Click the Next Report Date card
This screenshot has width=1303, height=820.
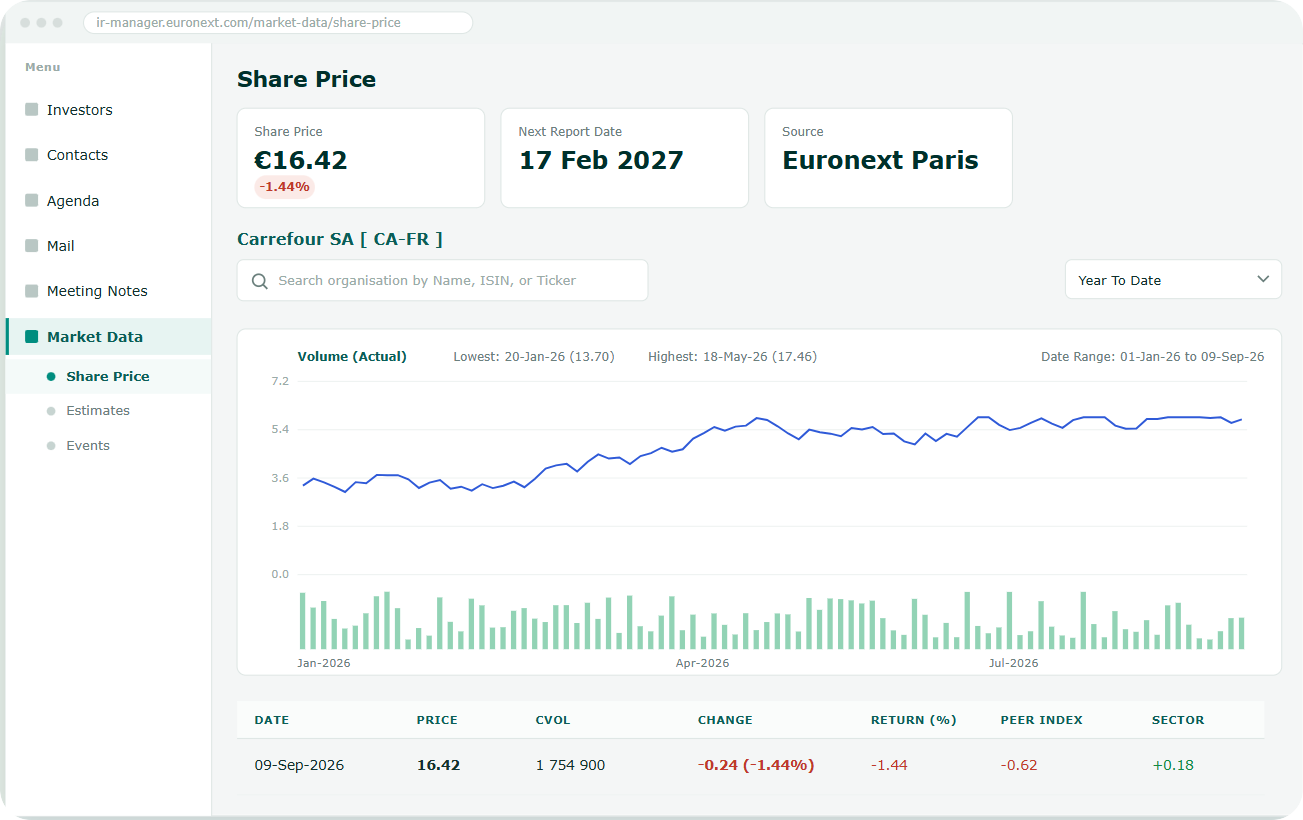625,158
